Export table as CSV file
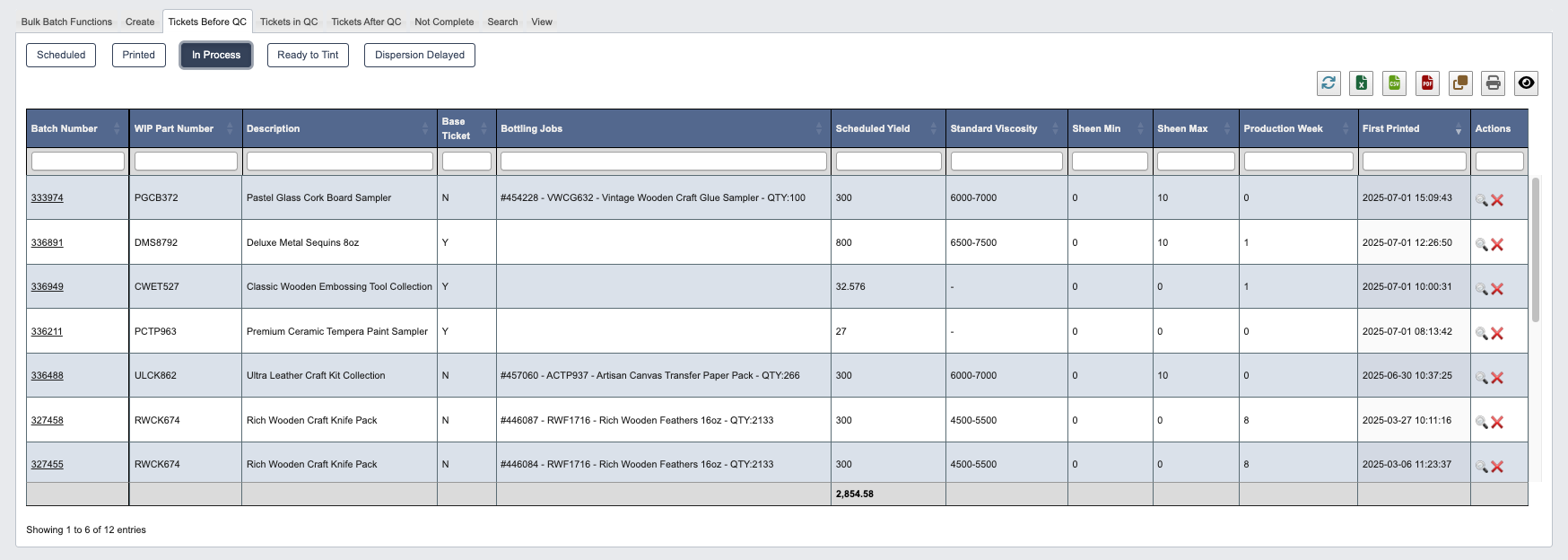Screen dimensions: 1568x560 click(x=1394, y=83)
